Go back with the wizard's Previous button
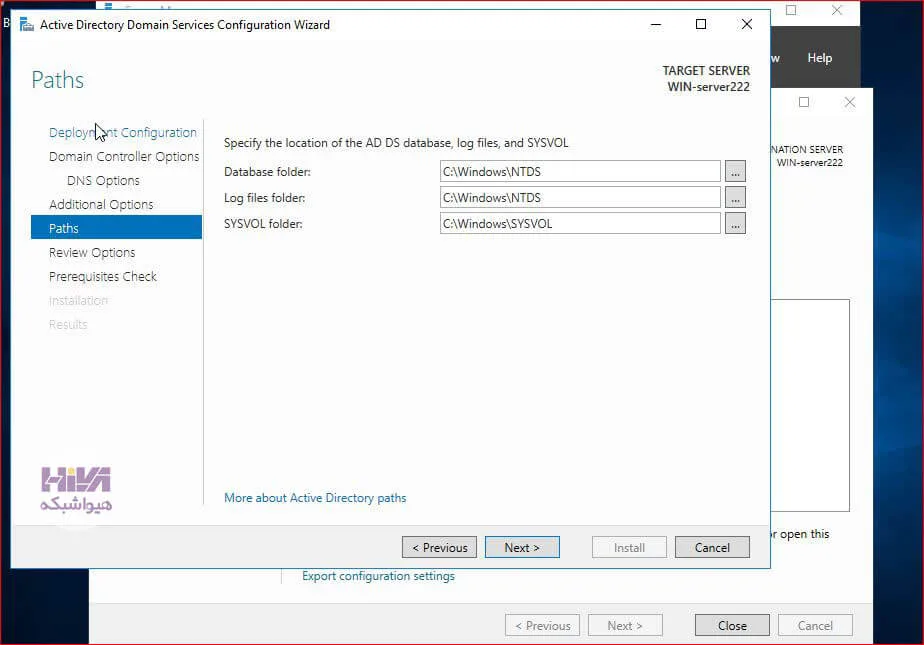The width and height of the screenshot is (924, 645). [x=439, y=547]
